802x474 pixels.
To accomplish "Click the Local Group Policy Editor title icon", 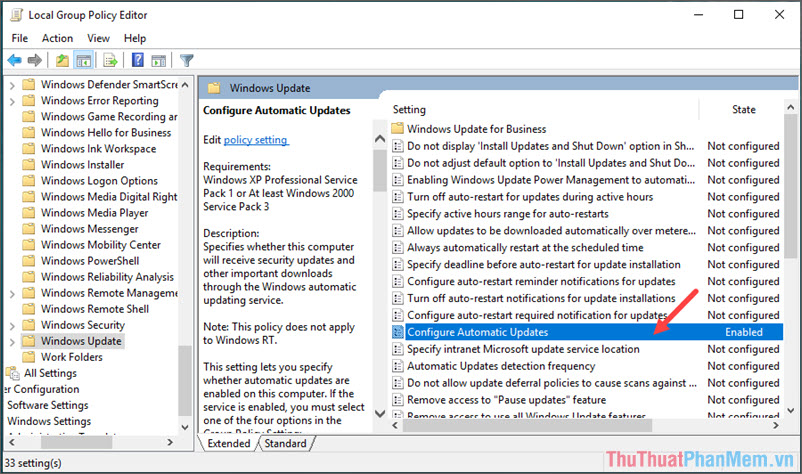I will tap(16, 15).
